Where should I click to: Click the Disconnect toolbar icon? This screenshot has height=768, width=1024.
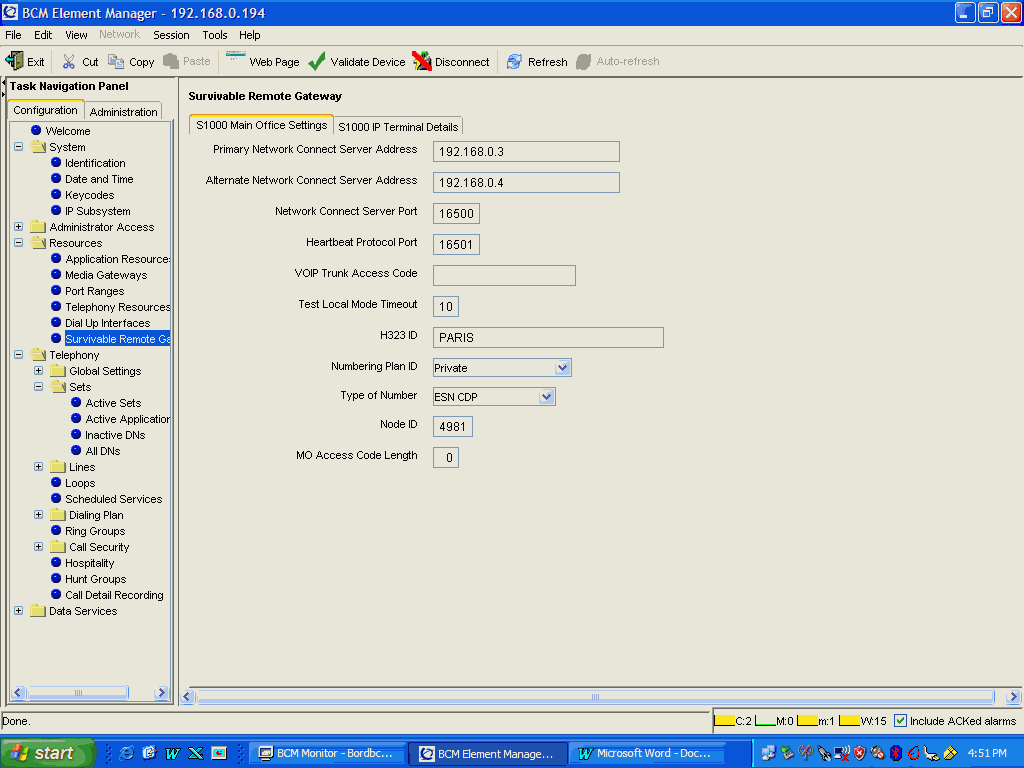pyautogui.click(x=422, y=61)
